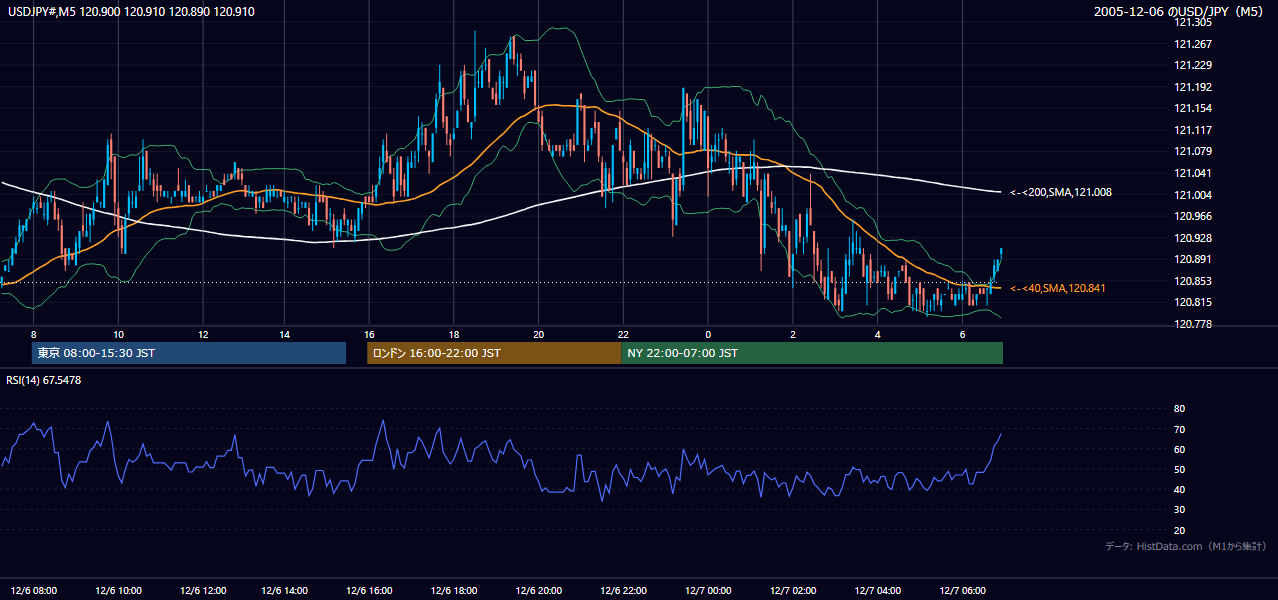Click the RSI axis value 30
Image resolution: width=1278 pixels, height=600 pixels.
click(x=1179, y=510)
